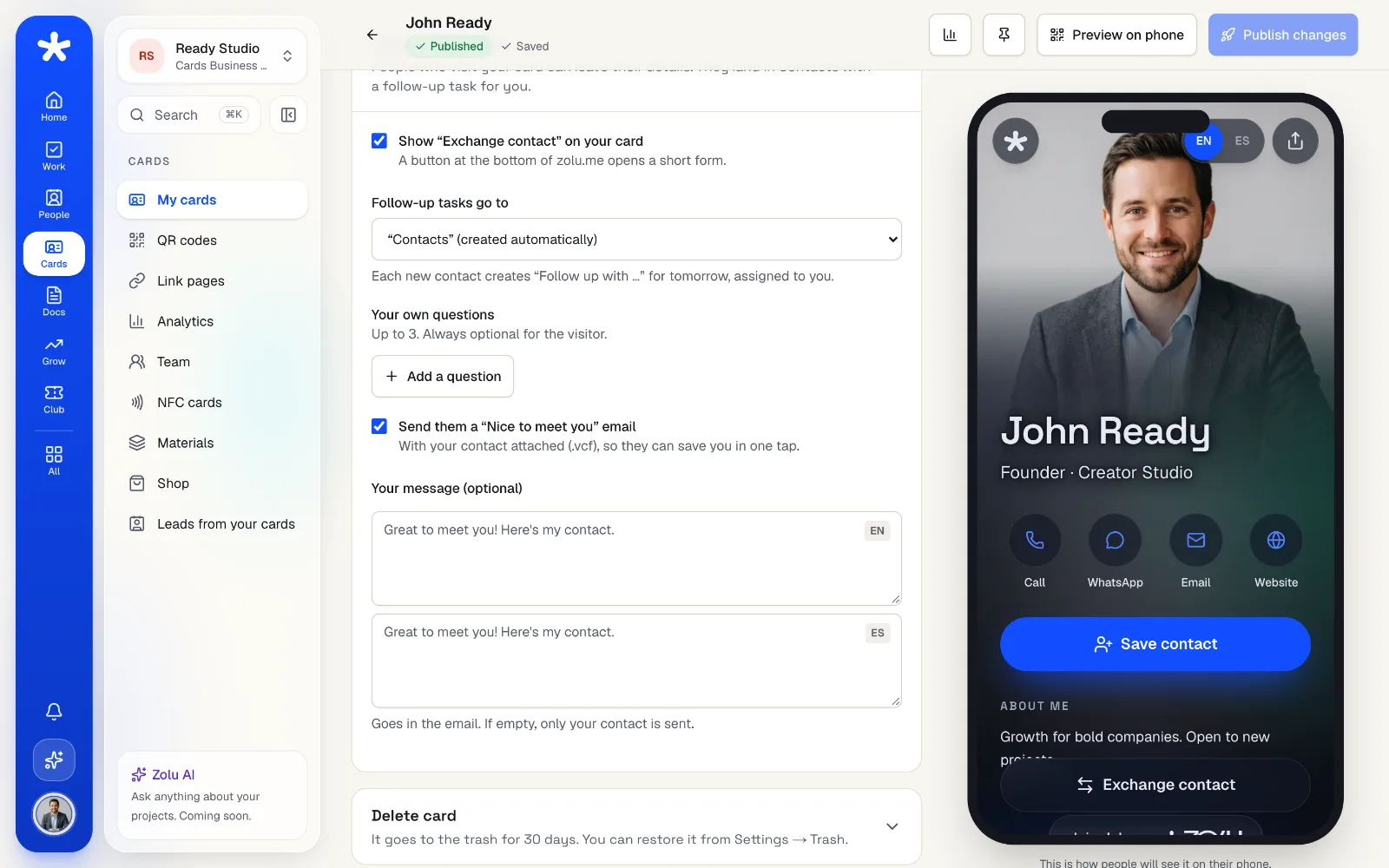Open the Work section in the sidebar
The image size is (1389, 868).
[x=54, y=155]
